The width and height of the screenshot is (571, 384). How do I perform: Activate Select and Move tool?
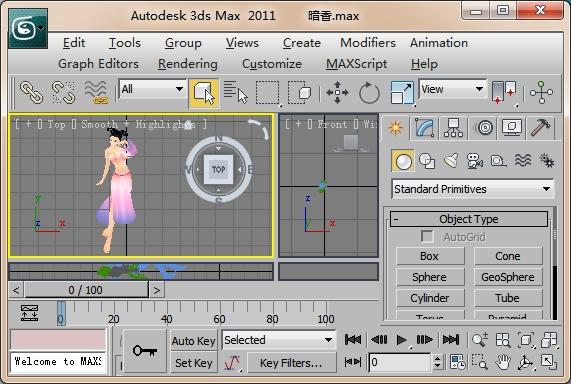pyautogui.click(x=337, y=93)
